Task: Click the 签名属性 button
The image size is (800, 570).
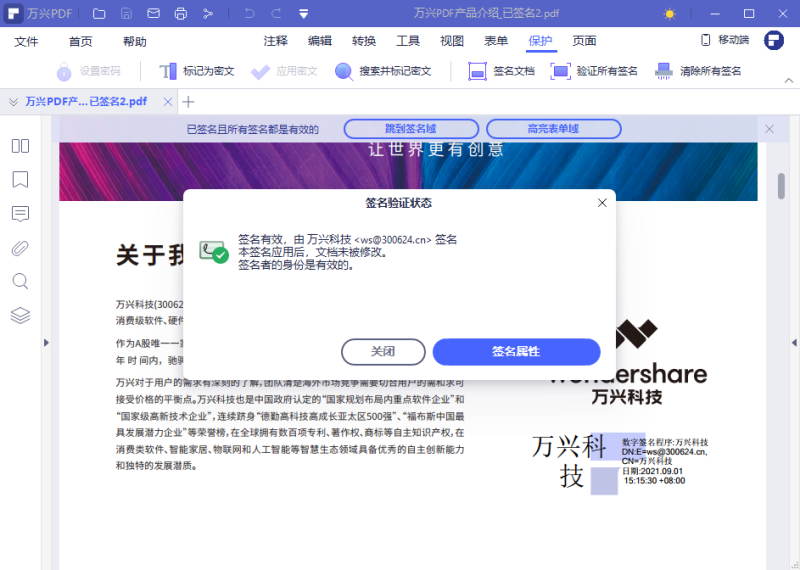Action: 516,352
